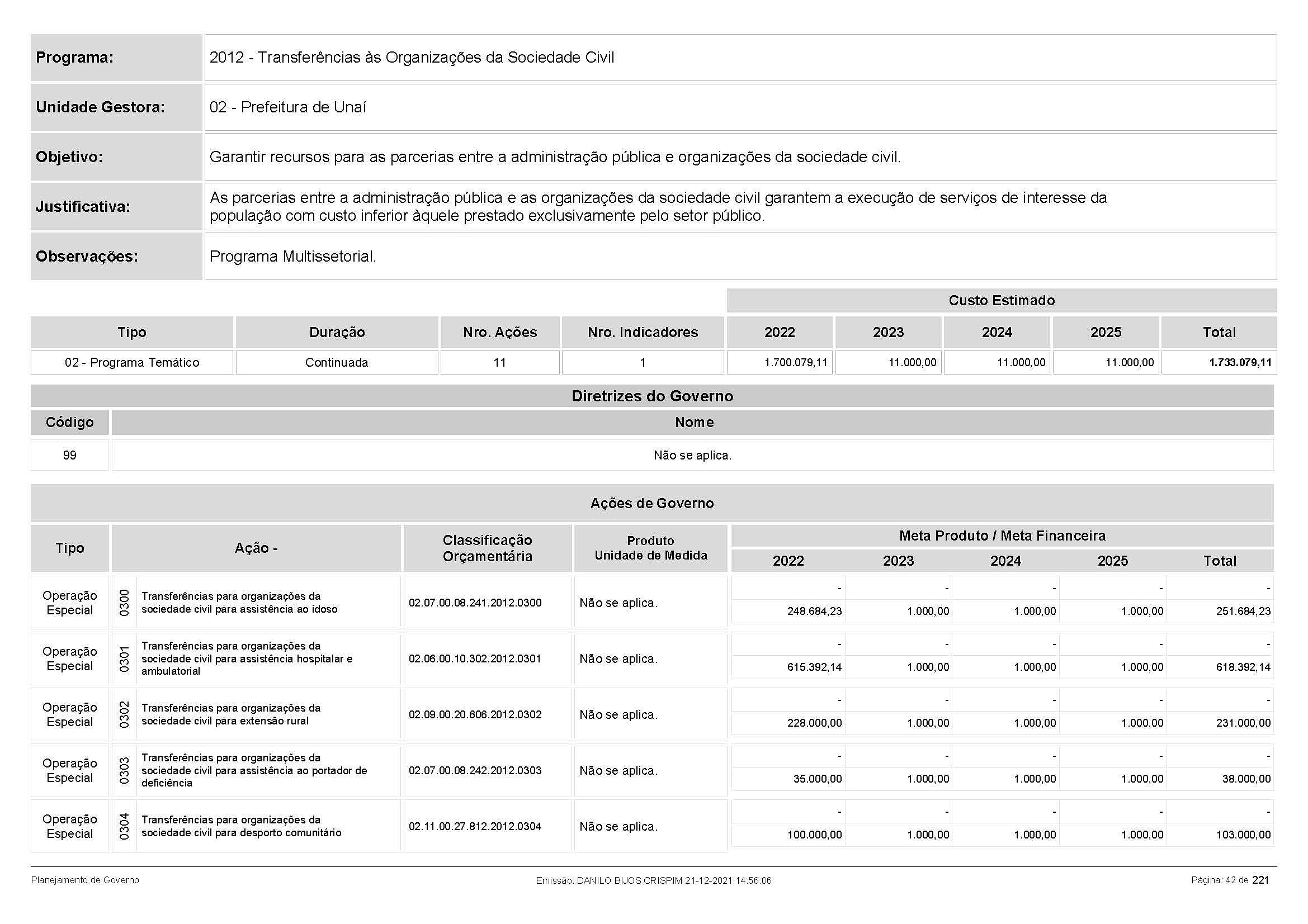The width and height of the screenshot is (1308, 924).
Task: Click the Diretrizes do Governo section header
Action: tap(651, 396)
